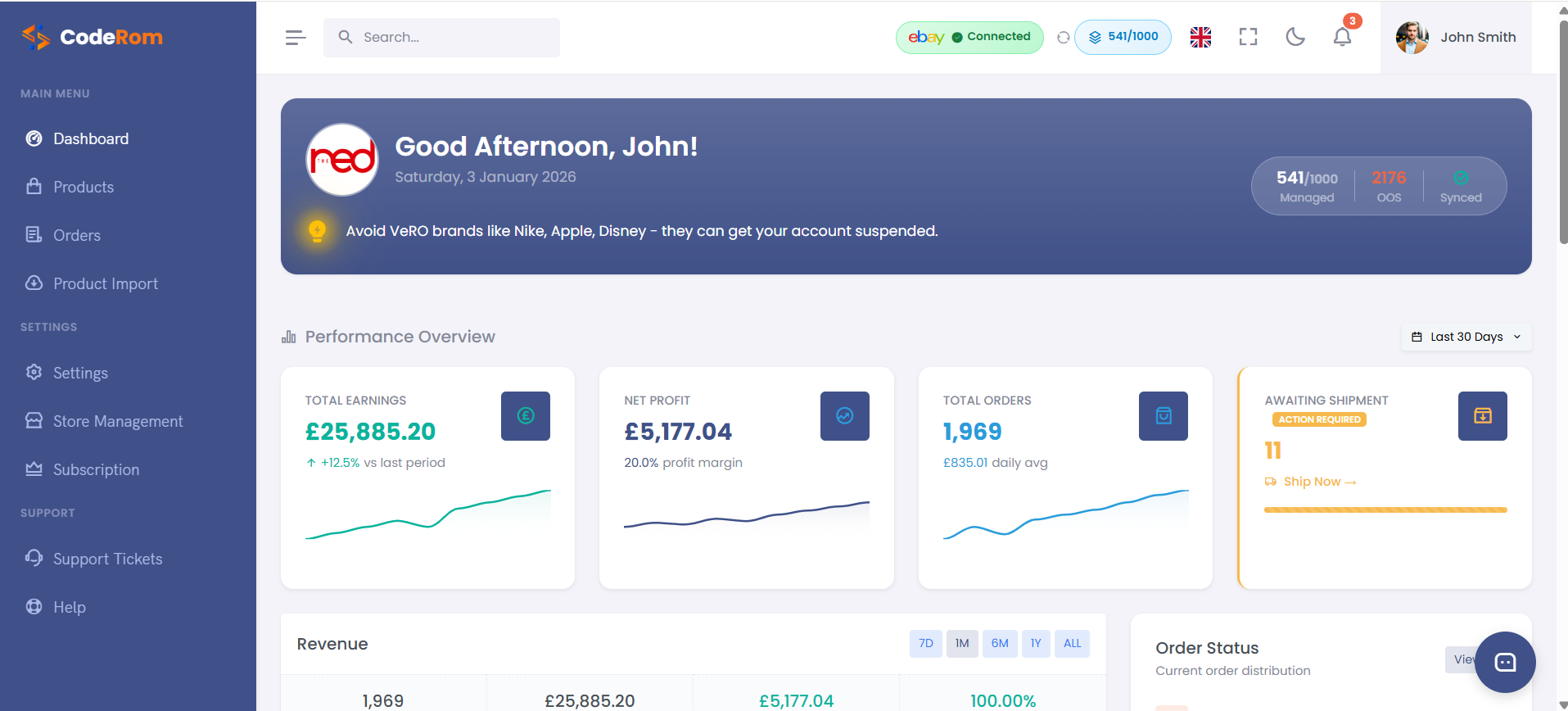
Task: Click the 20.0% profit margin text
Action: coord(683,463)
